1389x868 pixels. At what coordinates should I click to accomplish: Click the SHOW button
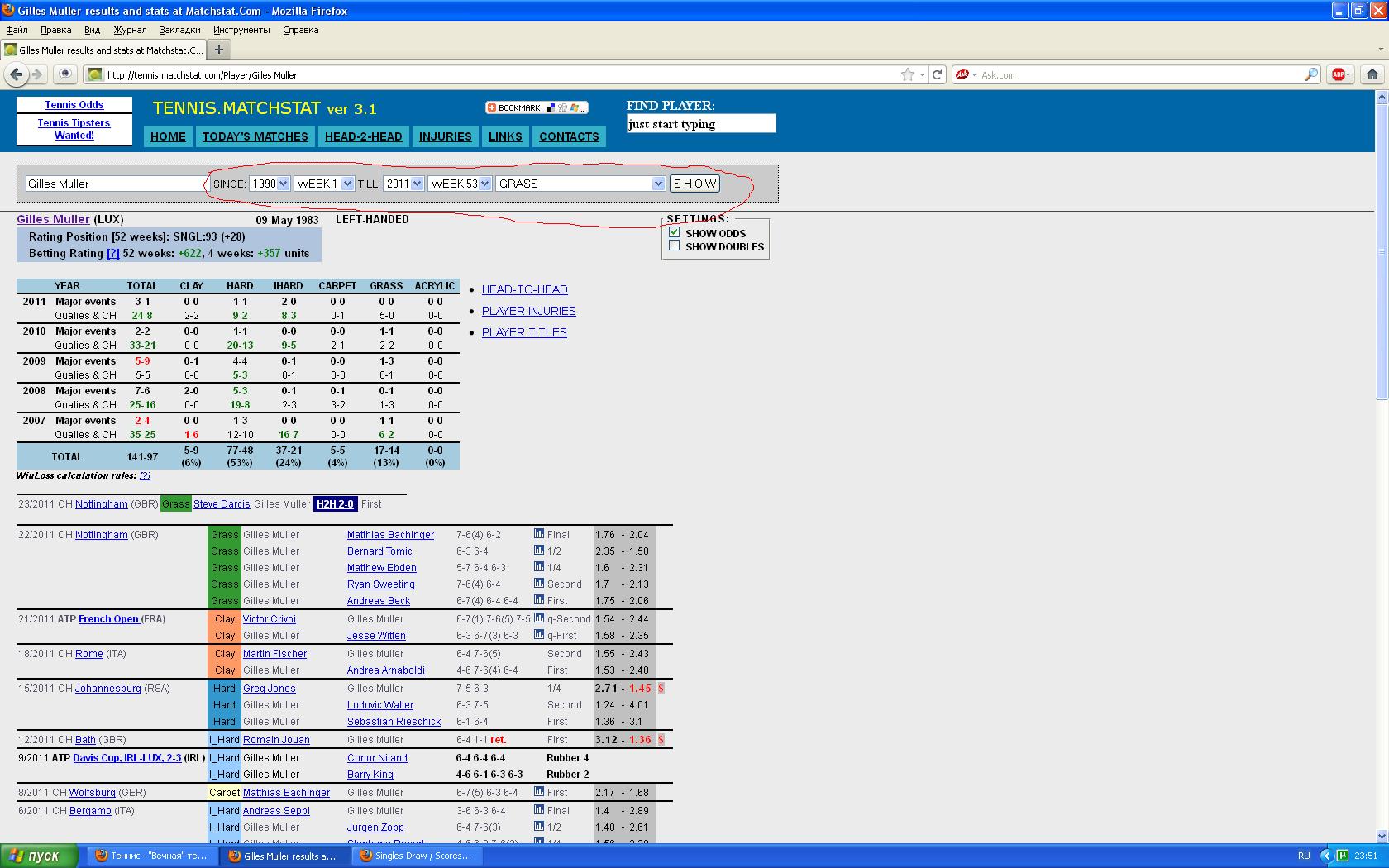(x=694, y=184)
